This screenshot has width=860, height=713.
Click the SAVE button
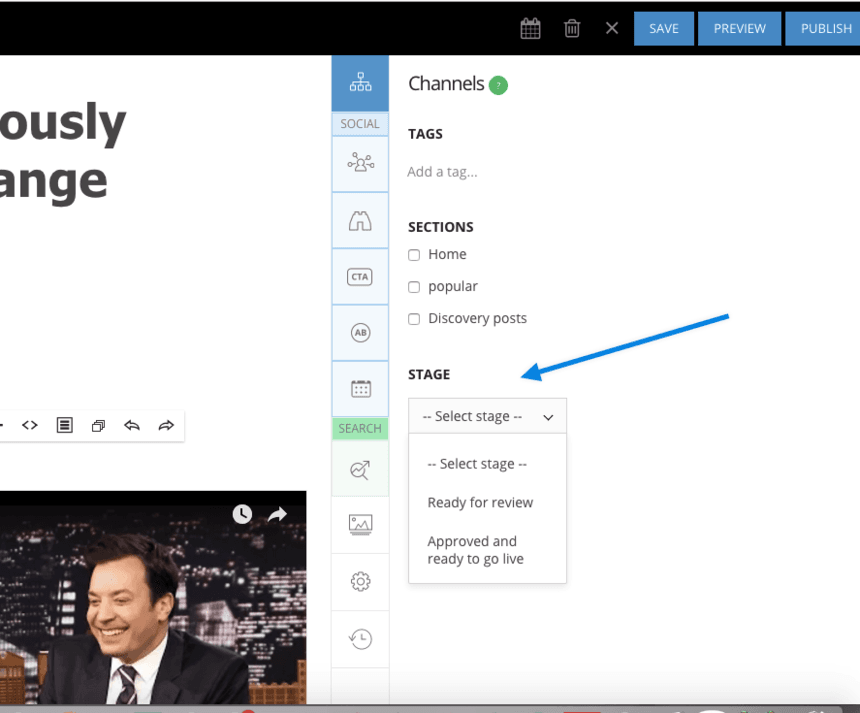[663, 28]
